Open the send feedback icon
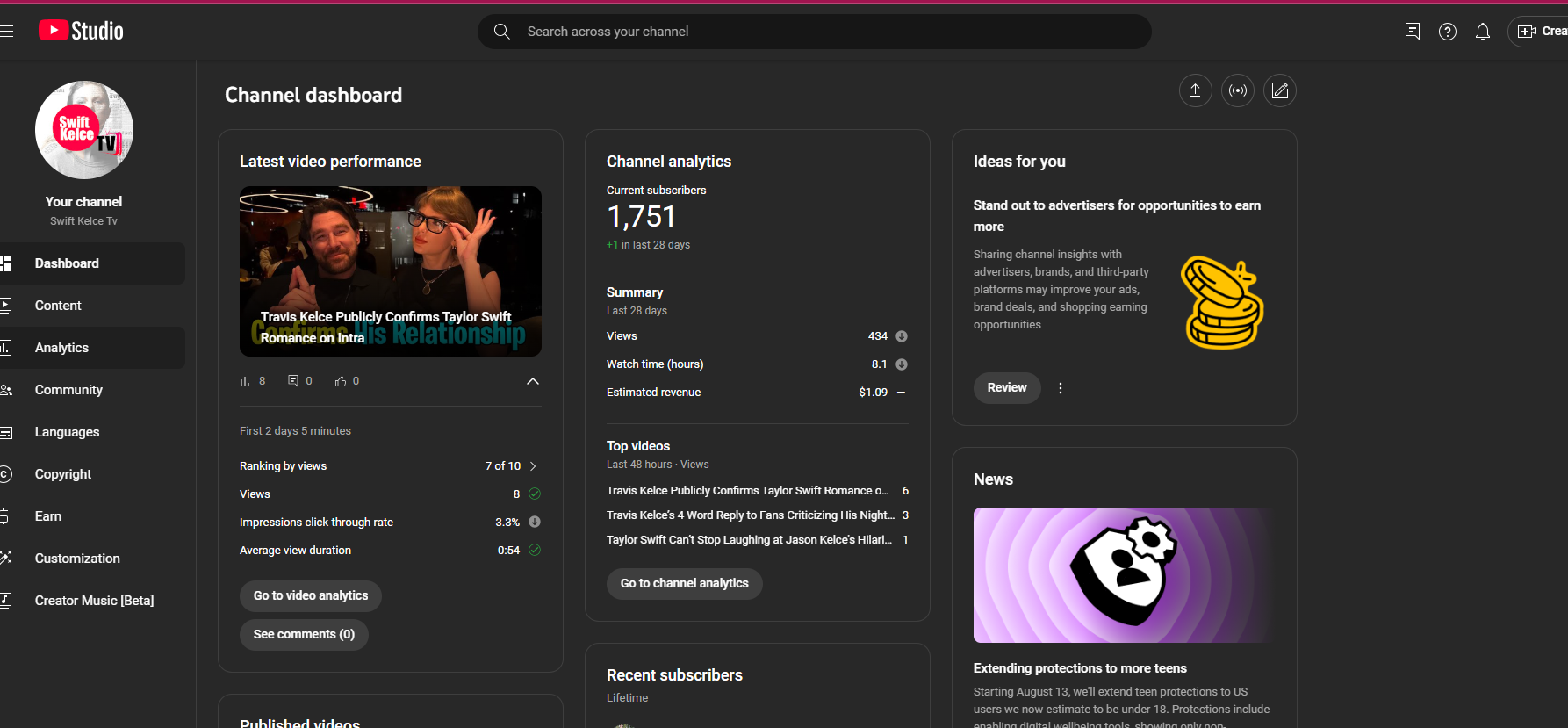 [1413, 32]
